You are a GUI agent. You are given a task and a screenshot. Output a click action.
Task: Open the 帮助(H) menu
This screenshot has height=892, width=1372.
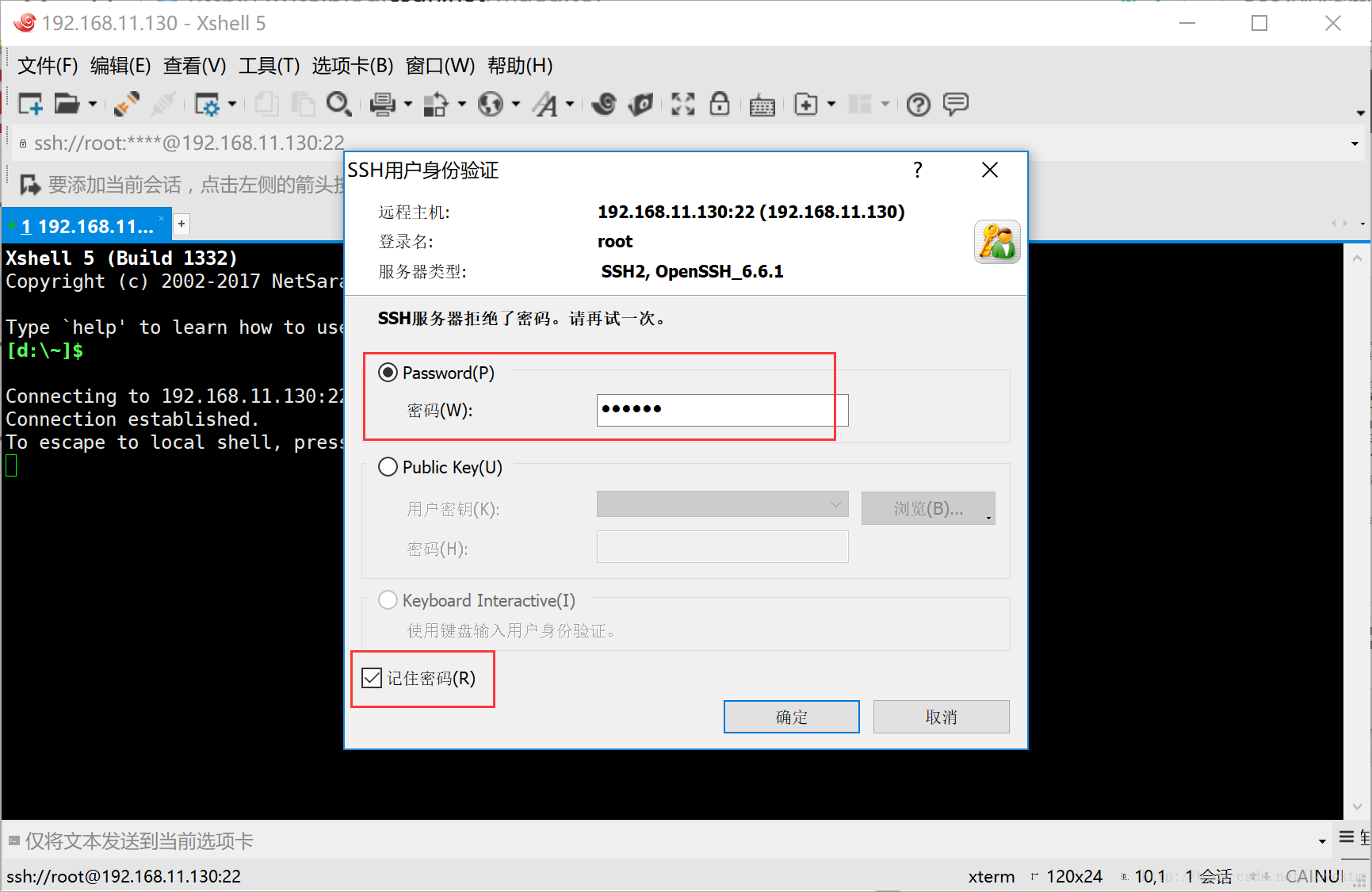click(x=520, y=66)
